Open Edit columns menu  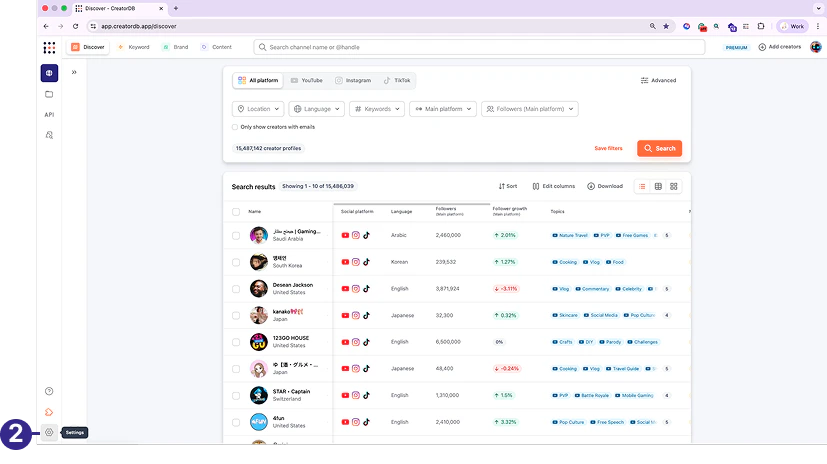pos(554,186)
